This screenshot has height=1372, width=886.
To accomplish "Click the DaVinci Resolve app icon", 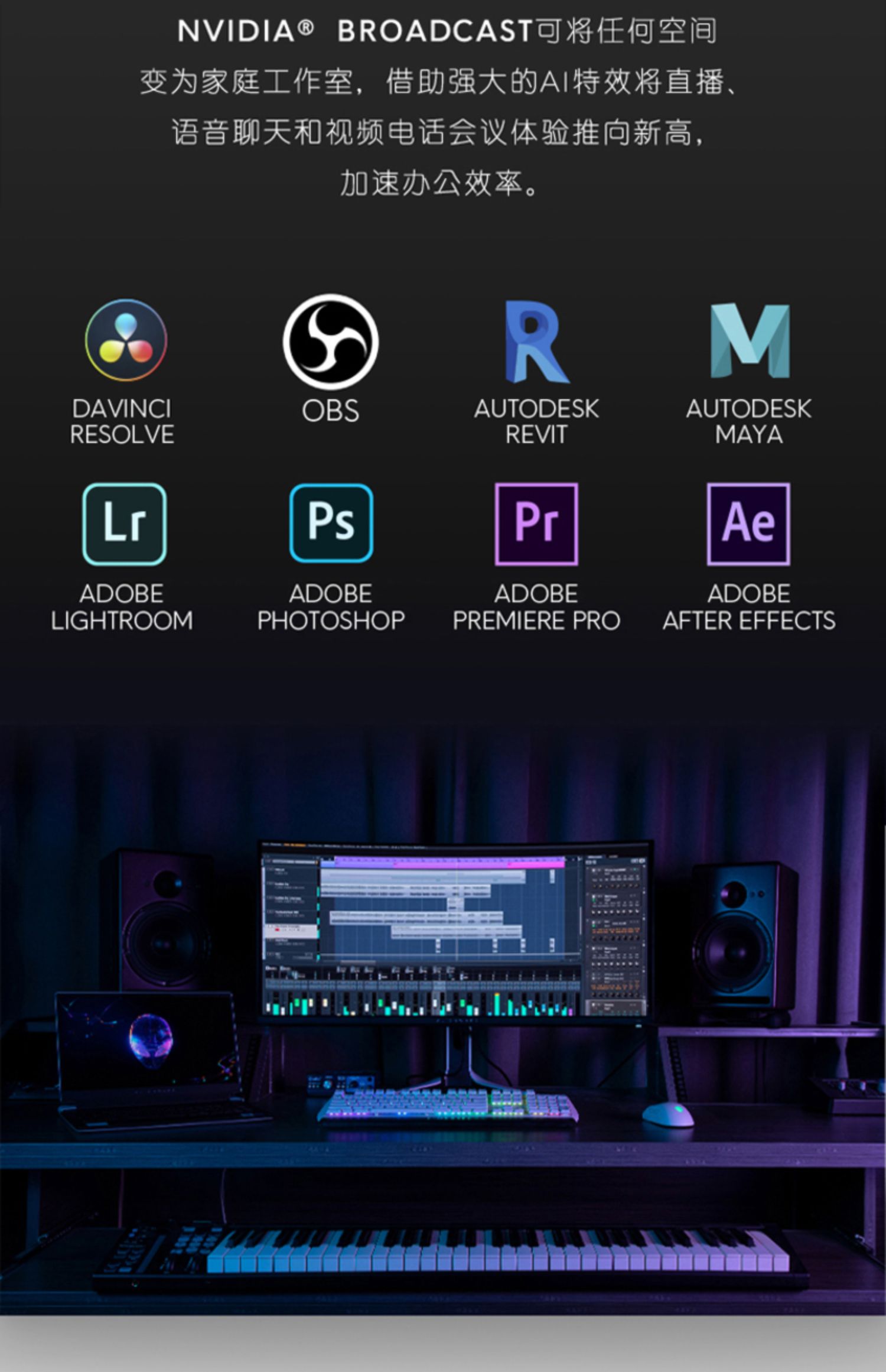I will click(126, 340).
